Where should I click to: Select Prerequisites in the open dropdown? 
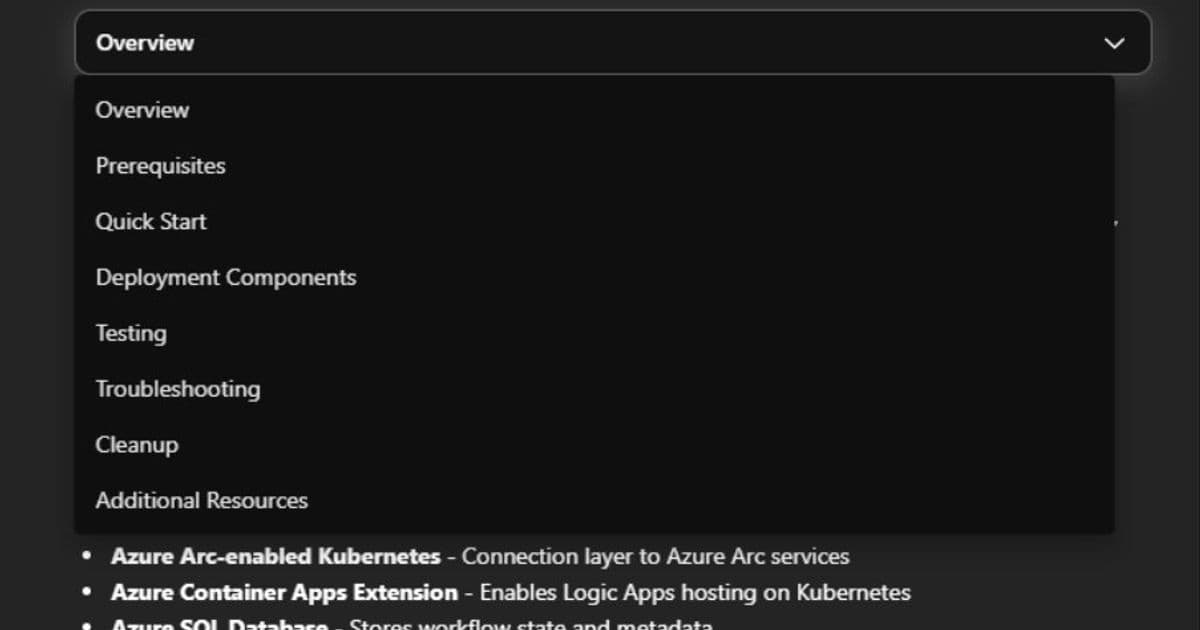pos(160,166)
